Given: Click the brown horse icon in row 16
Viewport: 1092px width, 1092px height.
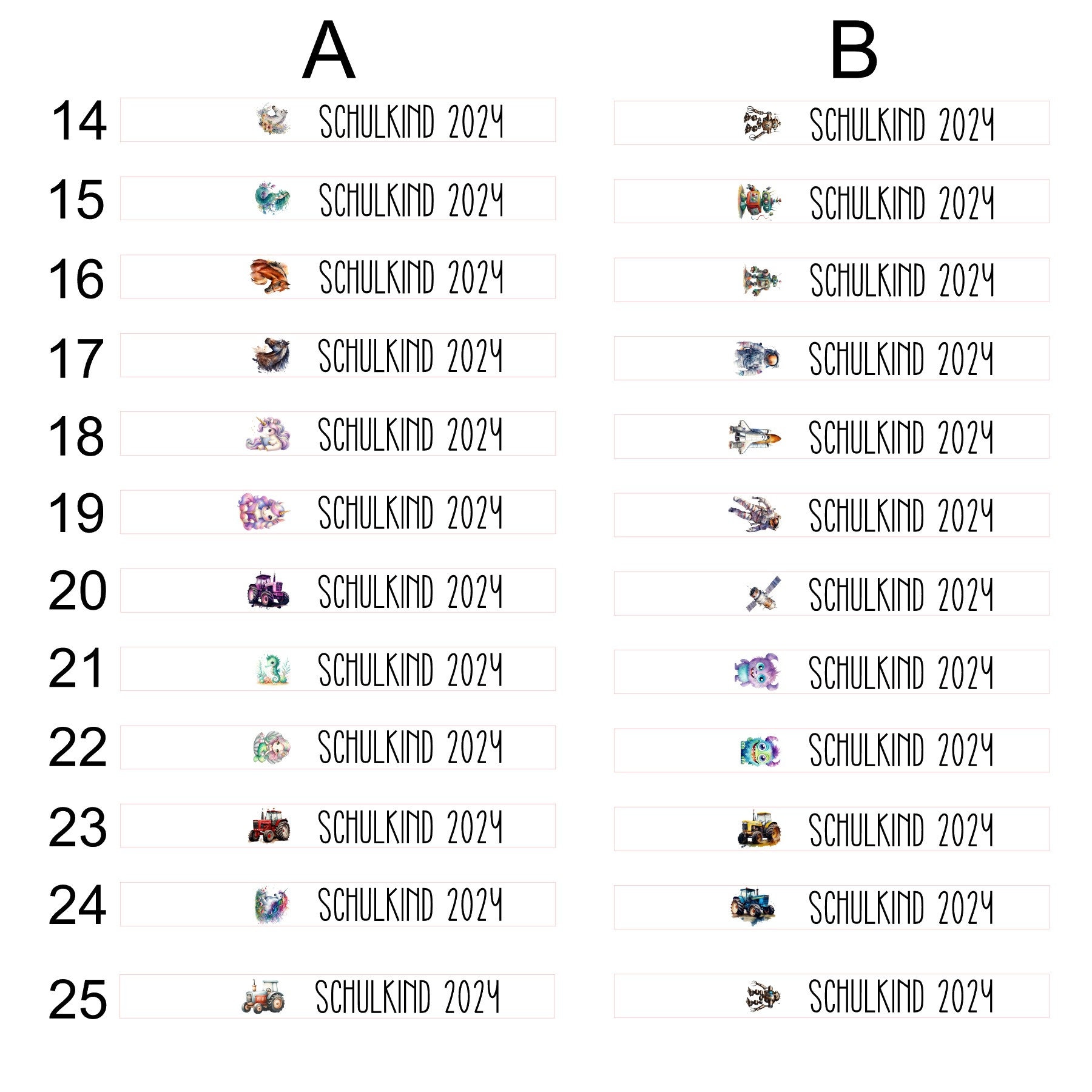Looking at the screenshot, I should tap(270, 277).
